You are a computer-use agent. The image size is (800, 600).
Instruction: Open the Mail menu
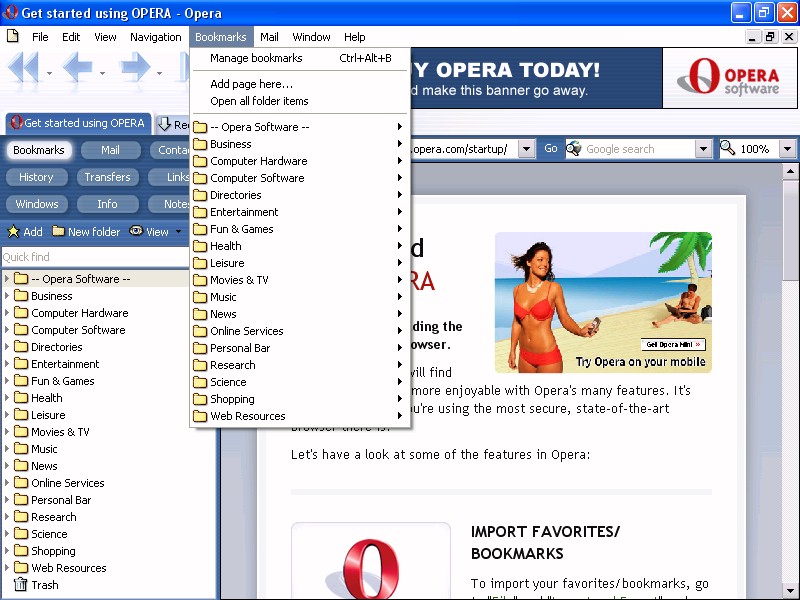pos(269,37)
